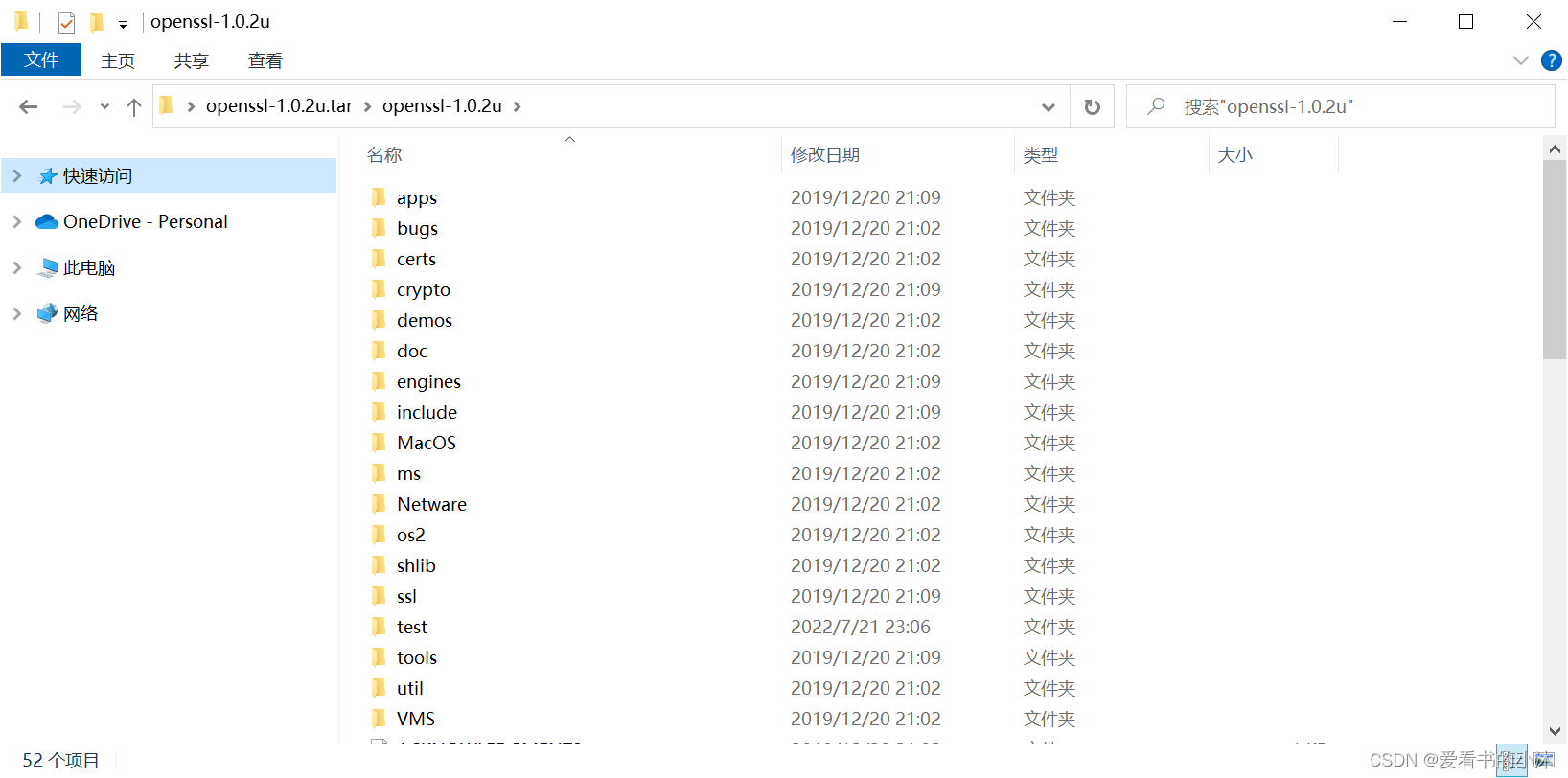The width and height of the screenshot is (1568, 778).
Task: Open the recent locations dropdown arrow
Action: click(104, 106)
